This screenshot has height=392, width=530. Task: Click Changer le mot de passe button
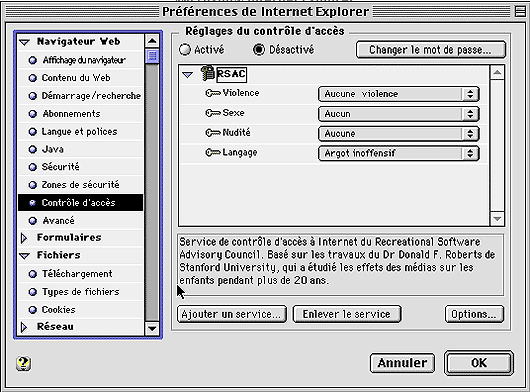coord(431,50)
